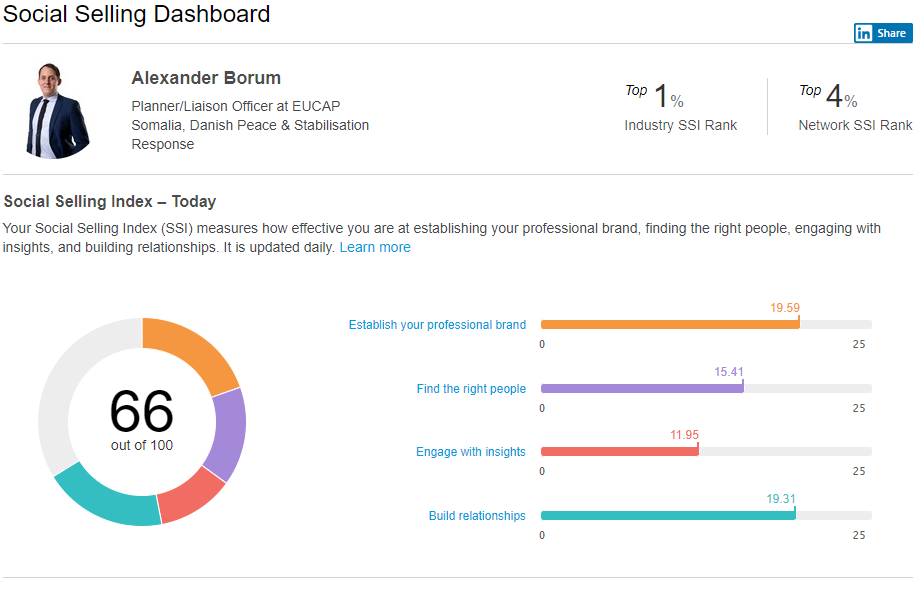920x589 pixels.
Task: Click the purple Find the right people bar
Action: [642, 388]
